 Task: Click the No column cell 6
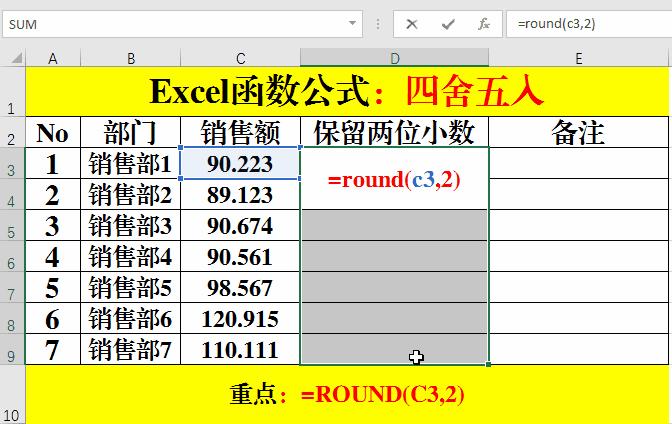[53, 318]
